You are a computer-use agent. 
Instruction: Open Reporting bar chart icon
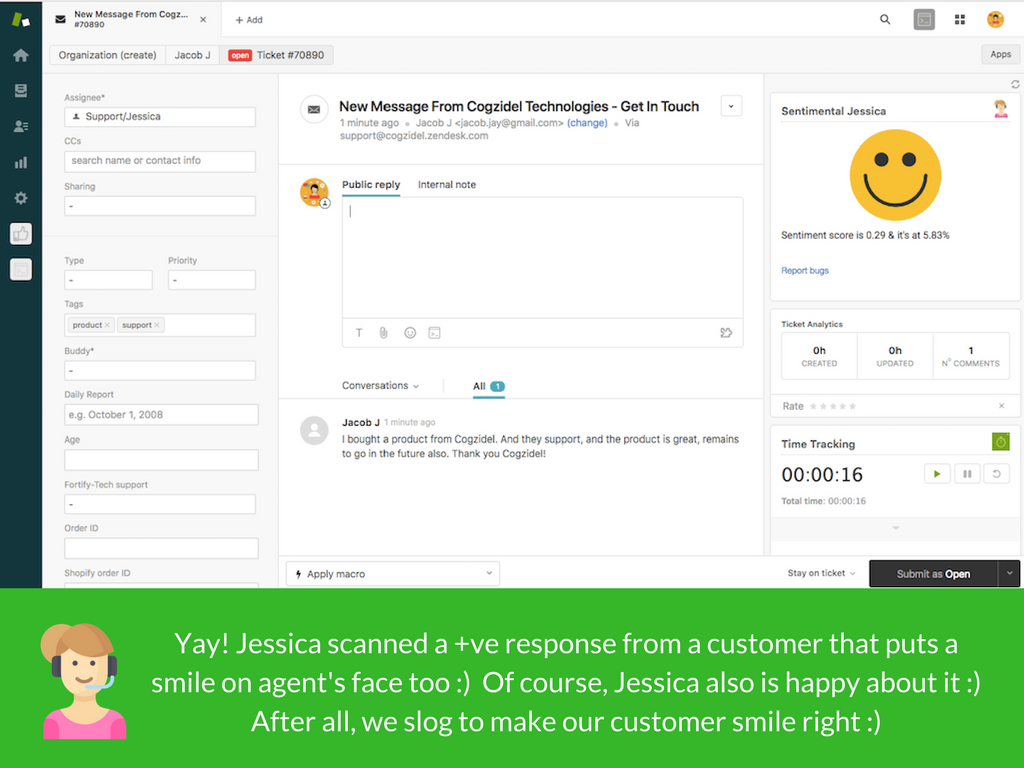tap(20, 162)
